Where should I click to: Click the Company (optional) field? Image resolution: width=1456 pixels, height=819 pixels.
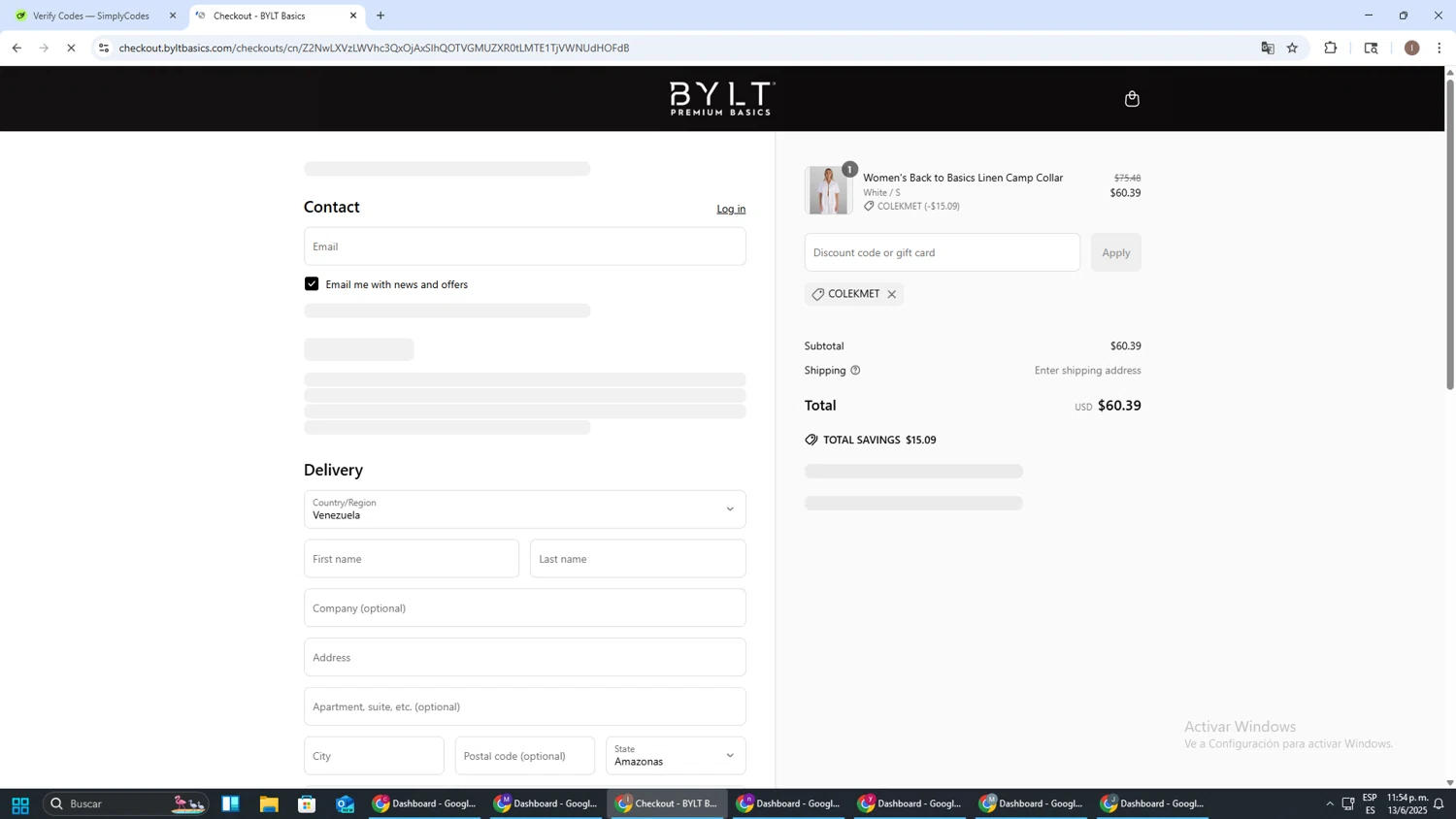point(525,608)
